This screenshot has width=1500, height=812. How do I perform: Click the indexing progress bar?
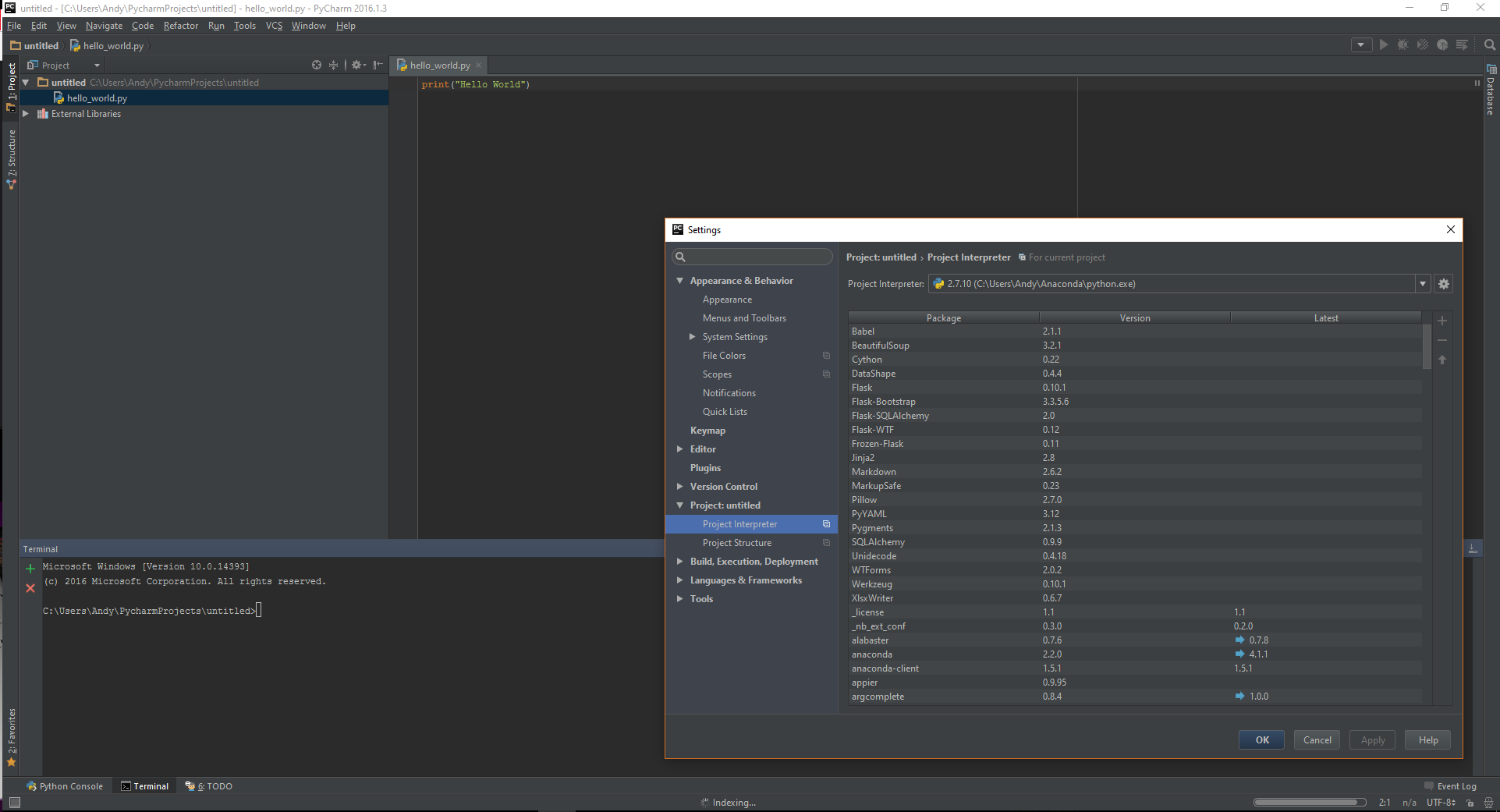click(1310, 803)
